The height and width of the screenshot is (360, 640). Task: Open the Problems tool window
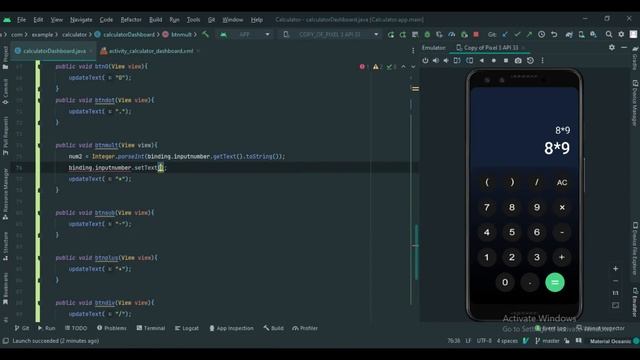click(112, 328)
